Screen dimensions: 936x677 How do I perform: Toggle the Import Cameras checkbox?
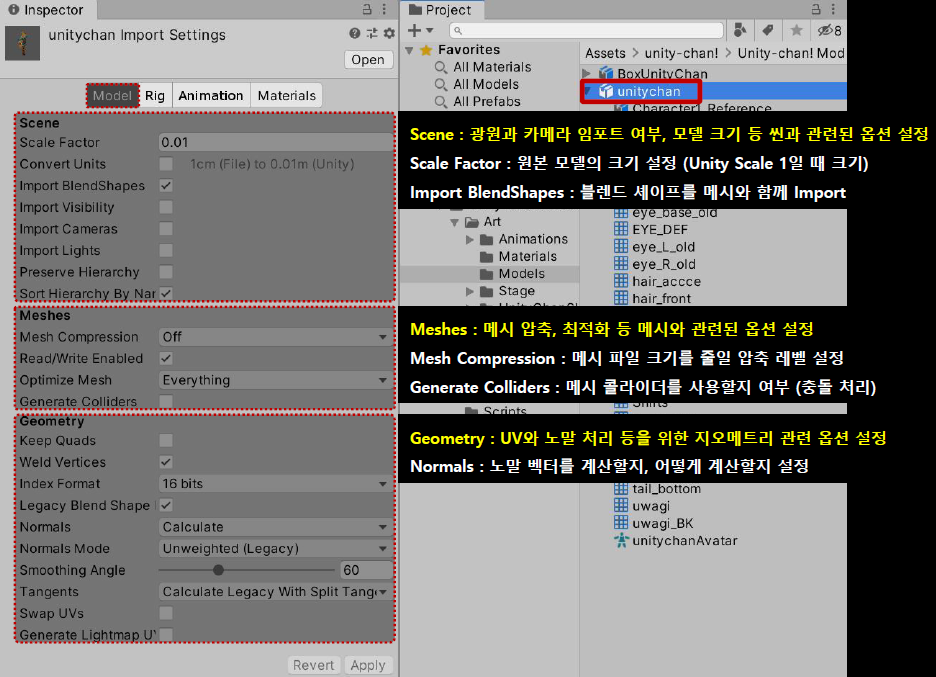pos(166,229)
